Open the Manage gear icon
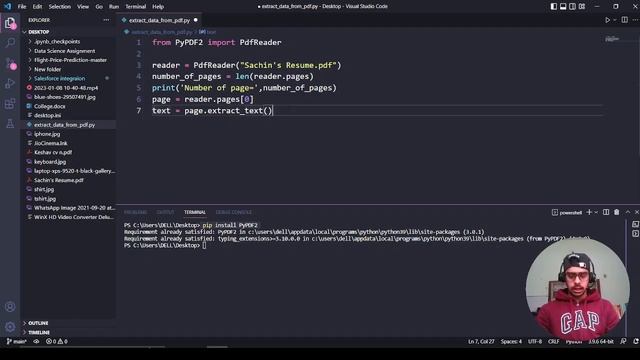640x360 pixels. (10, 327)
